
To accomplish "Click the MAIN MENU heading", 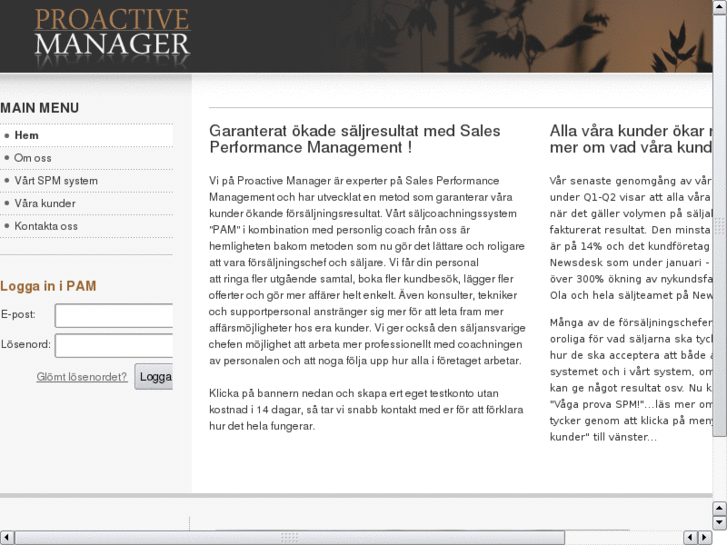I will point(39,108).
